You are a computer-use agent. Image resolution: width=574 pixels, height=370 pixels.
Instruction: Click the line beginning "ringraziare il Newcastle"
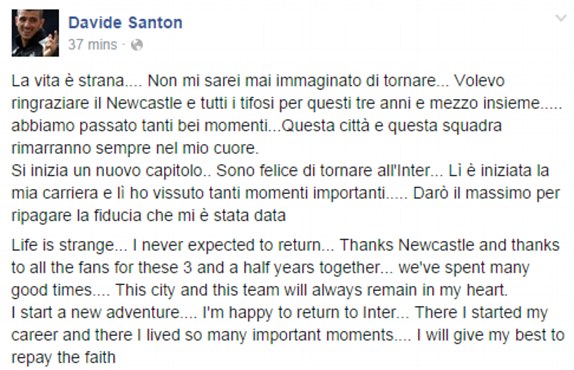coord(287,103)
